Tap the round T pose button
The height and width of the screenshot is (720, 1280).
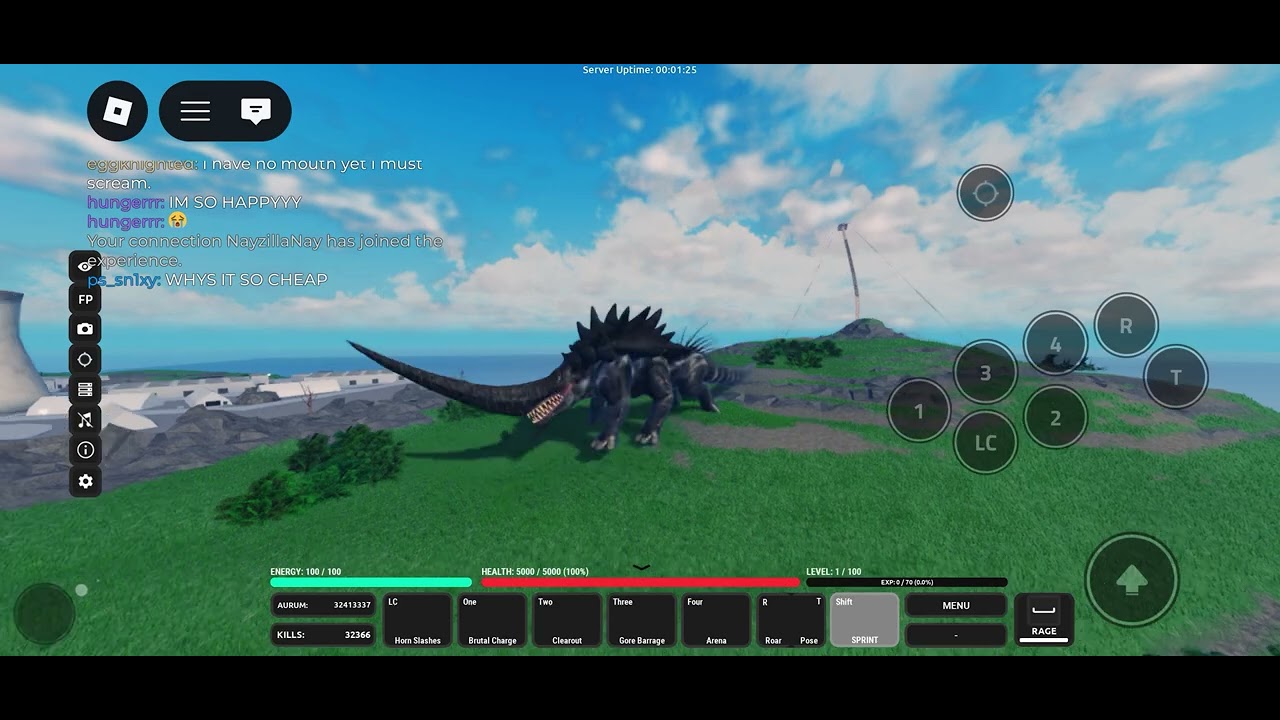click(x=1176, y=377)
